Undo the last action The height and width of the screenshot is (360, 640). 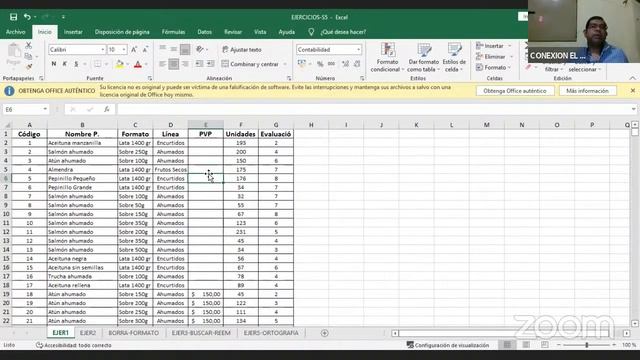27,17
